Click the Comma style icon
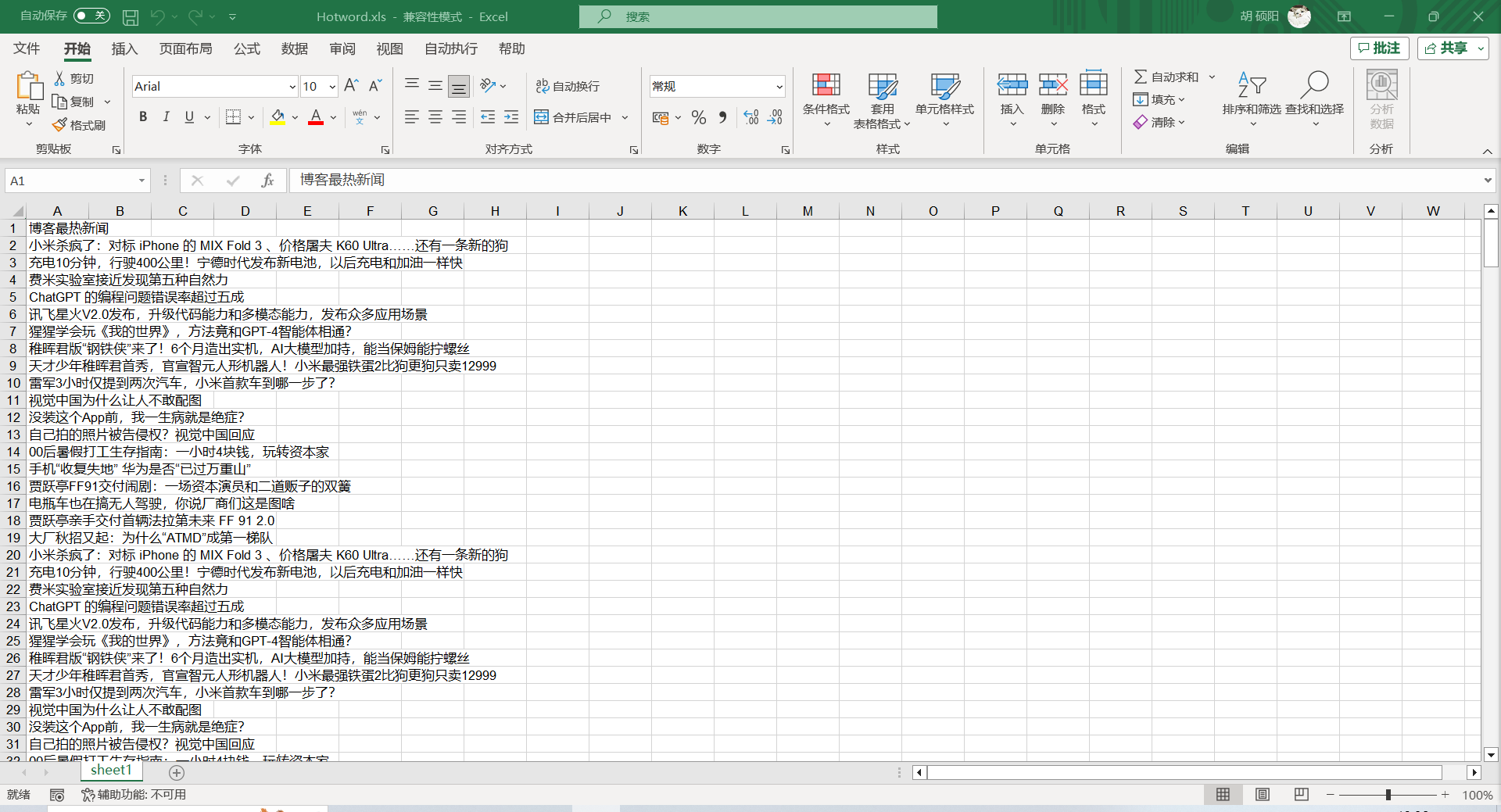Screen dimensions: 1501x812 (722, 117)
